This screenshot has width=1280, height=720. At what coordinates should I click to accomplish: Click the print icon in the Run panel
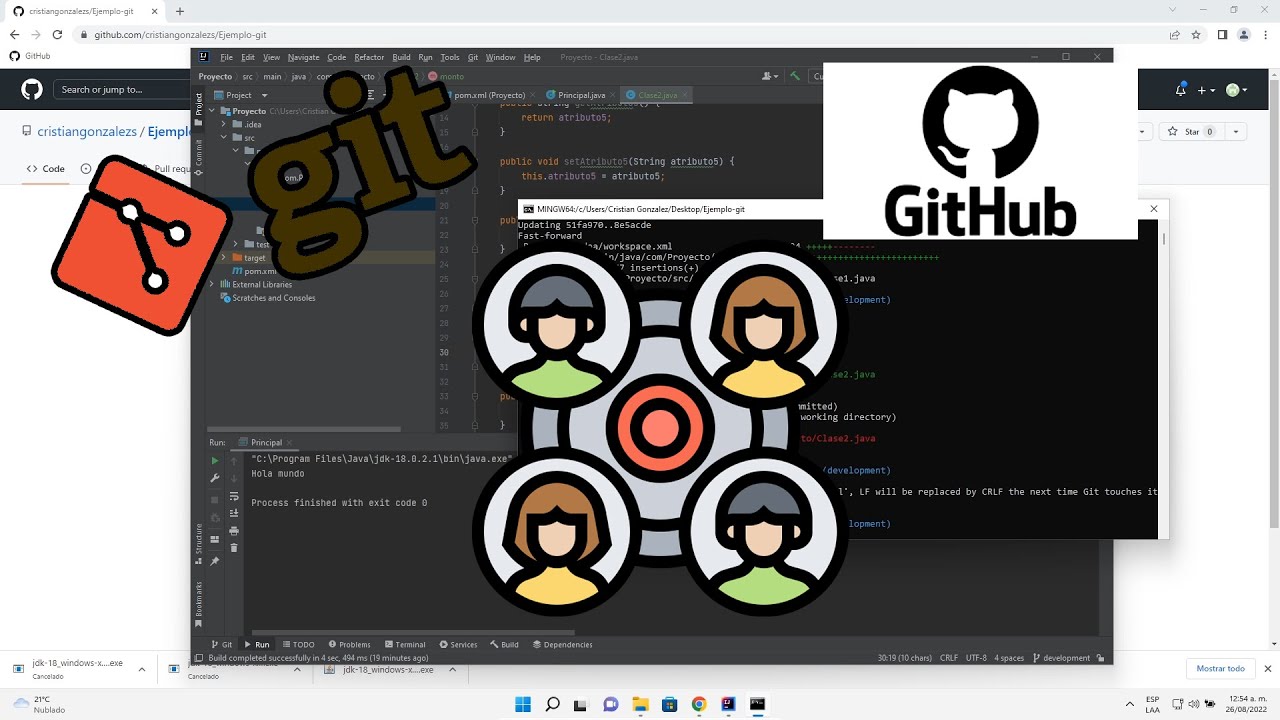(234, 531)
